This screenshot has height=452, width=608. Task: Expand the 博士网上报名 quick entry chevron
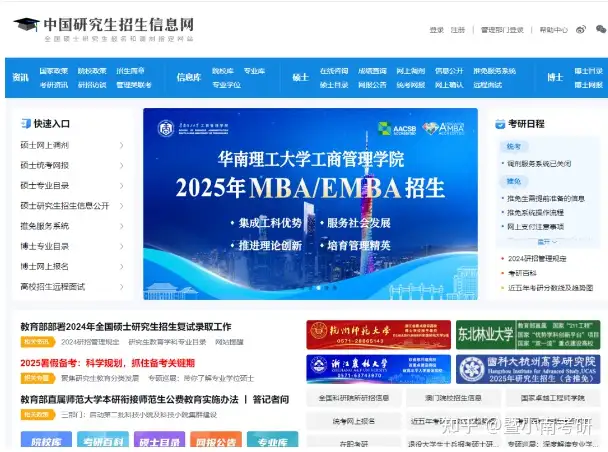(x=121, y=267)
